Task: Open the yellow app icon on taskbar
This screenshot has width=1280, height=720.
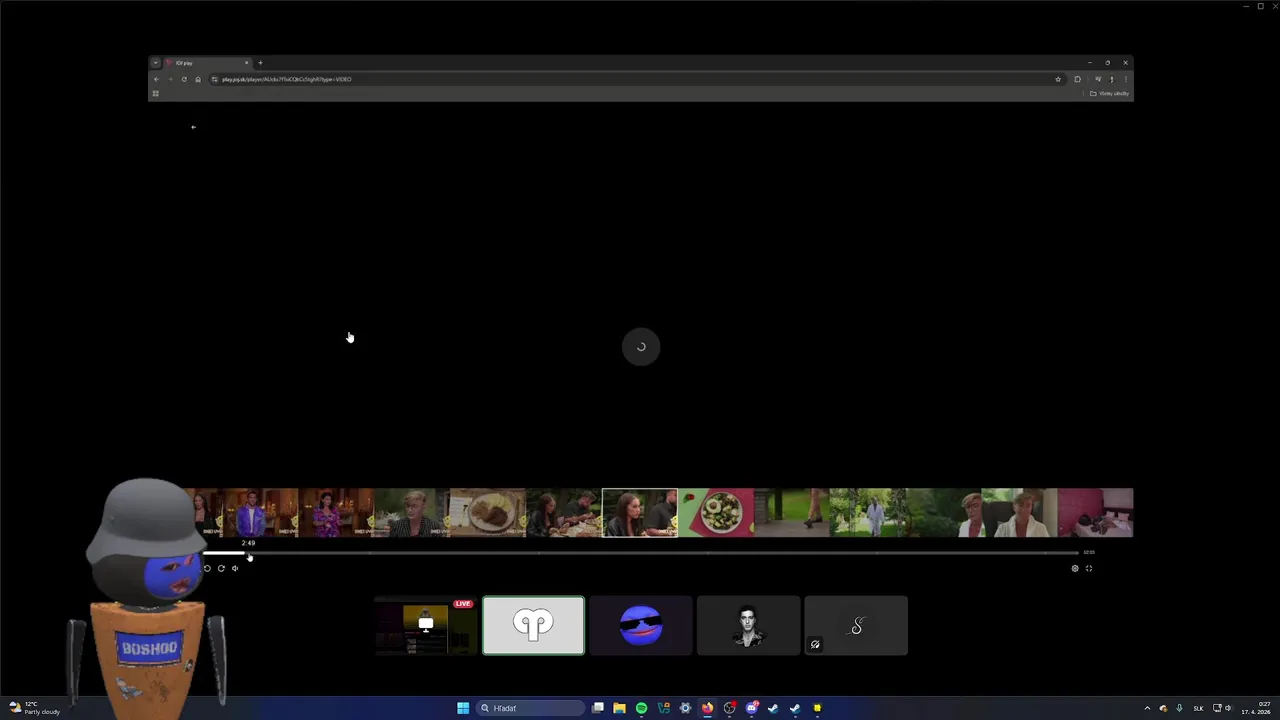Action: pyautogui.click(x=817, y=708)
